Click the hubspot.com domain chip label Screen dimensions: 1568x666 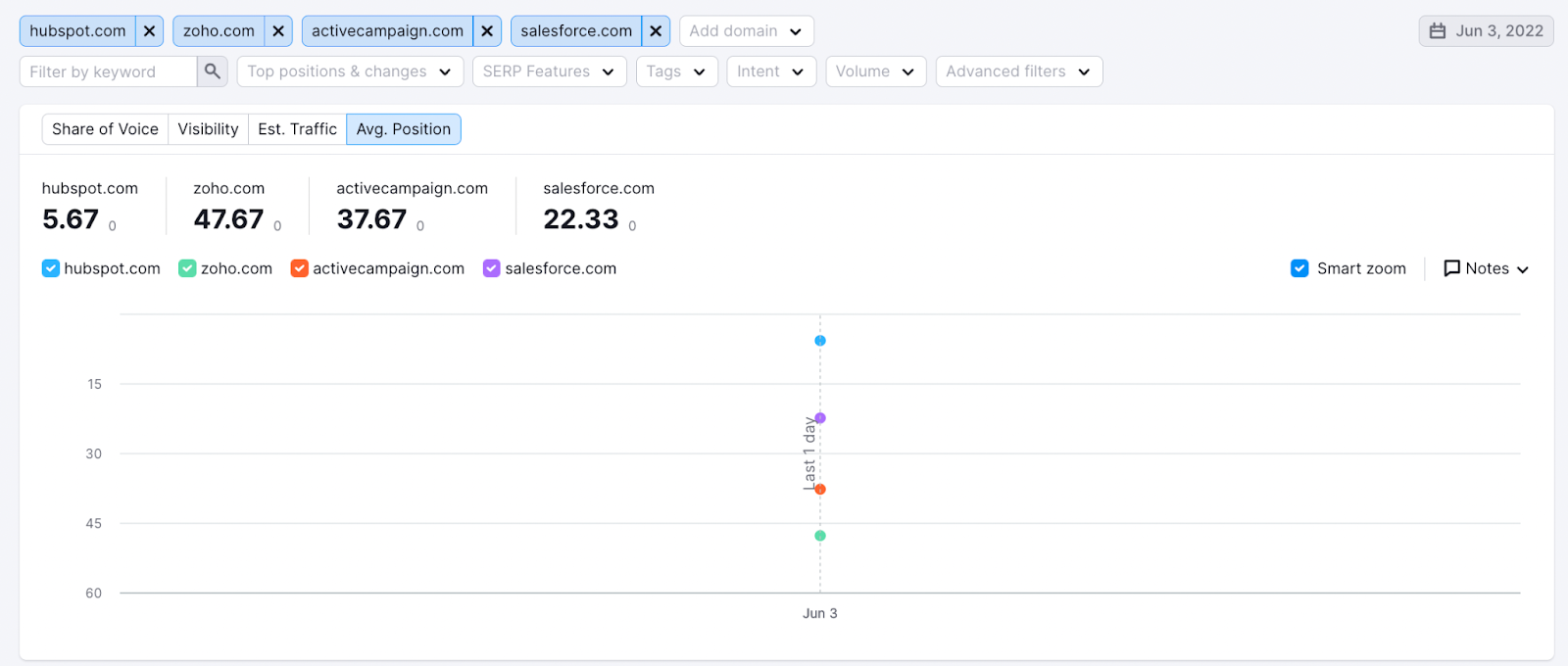point(77,31)
